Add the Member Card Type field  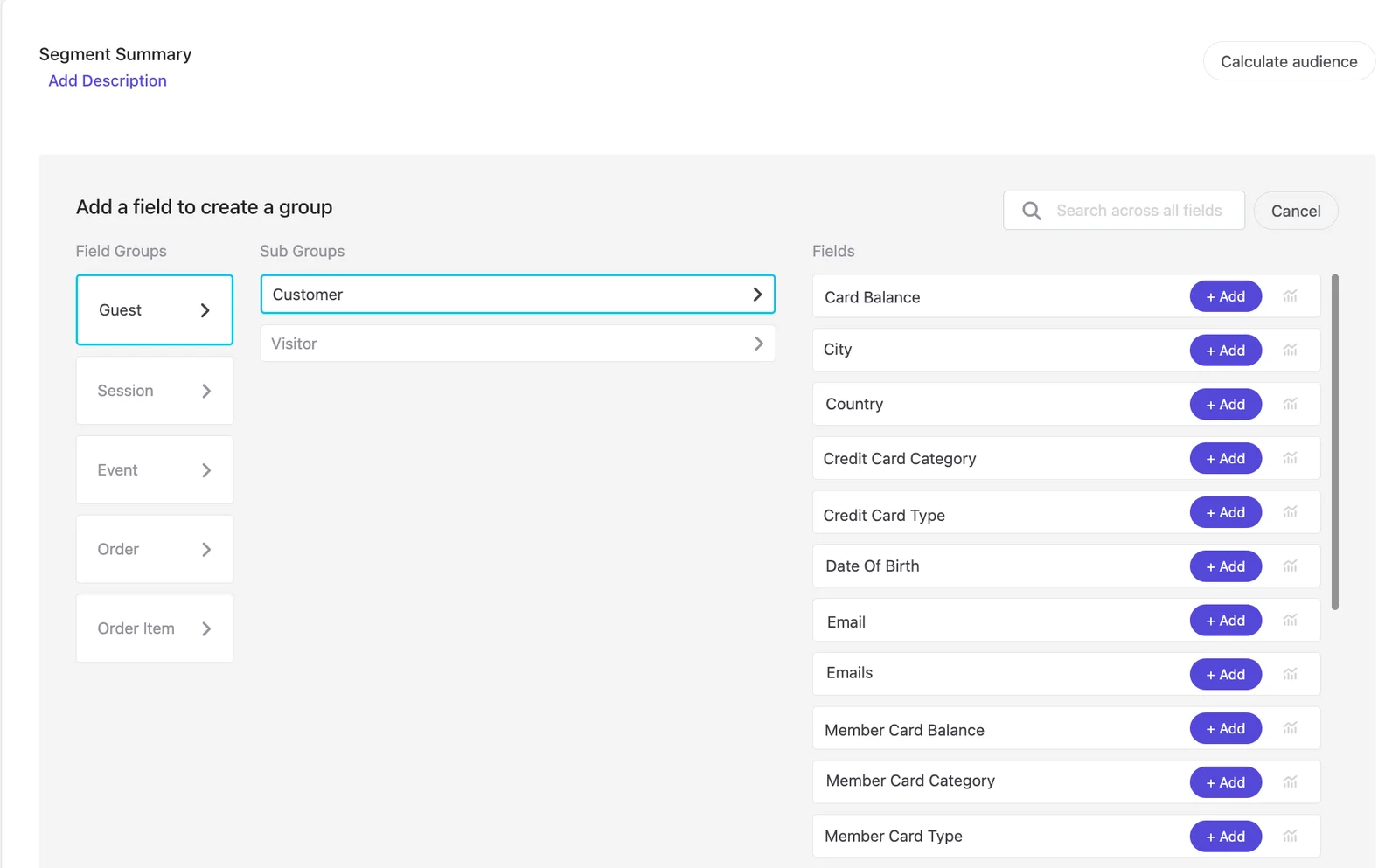point(1225,837)
